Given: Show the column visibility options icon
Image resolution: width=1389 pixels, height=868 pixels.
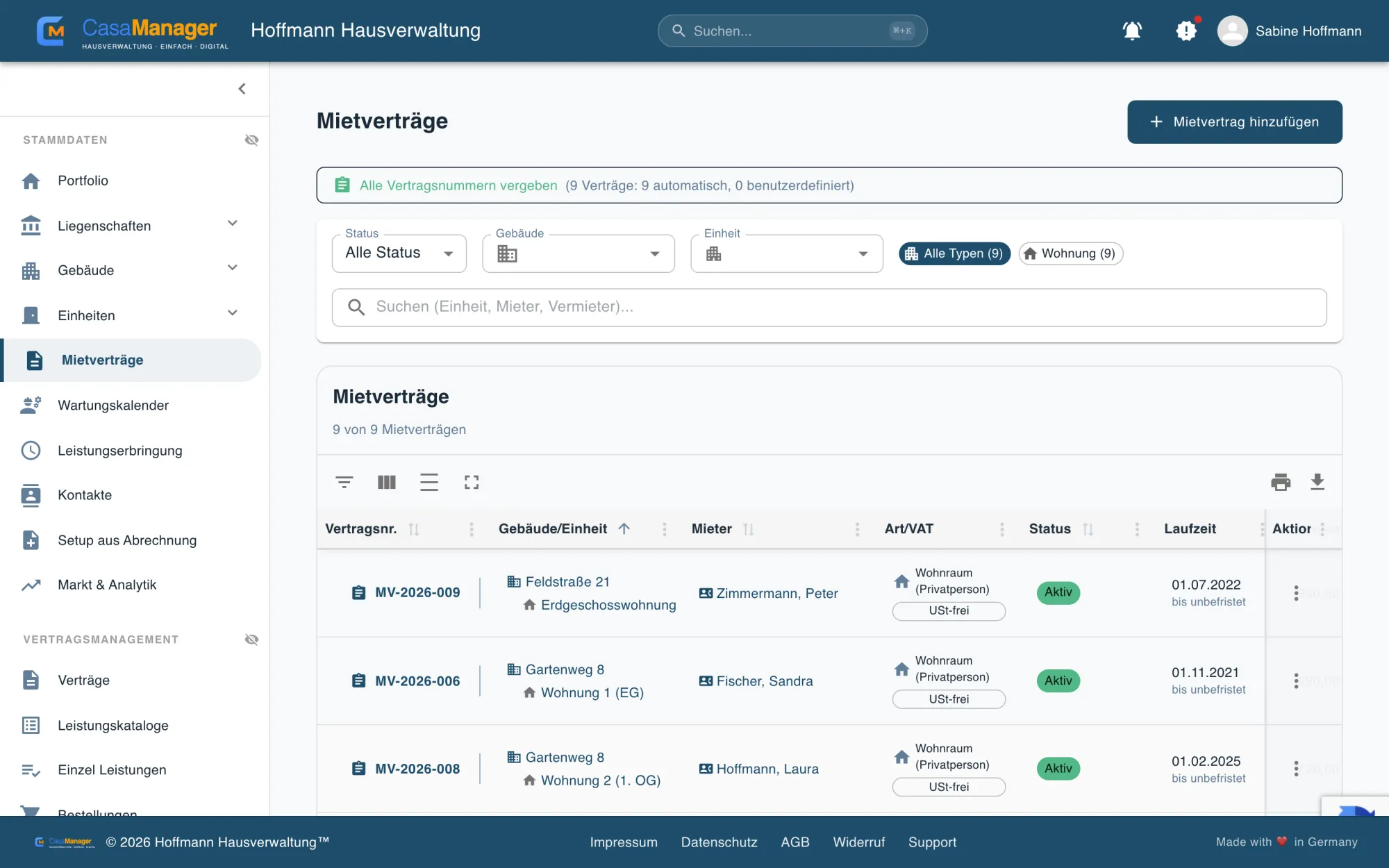Looking at the screenshot, I should (x=387, y=482).
